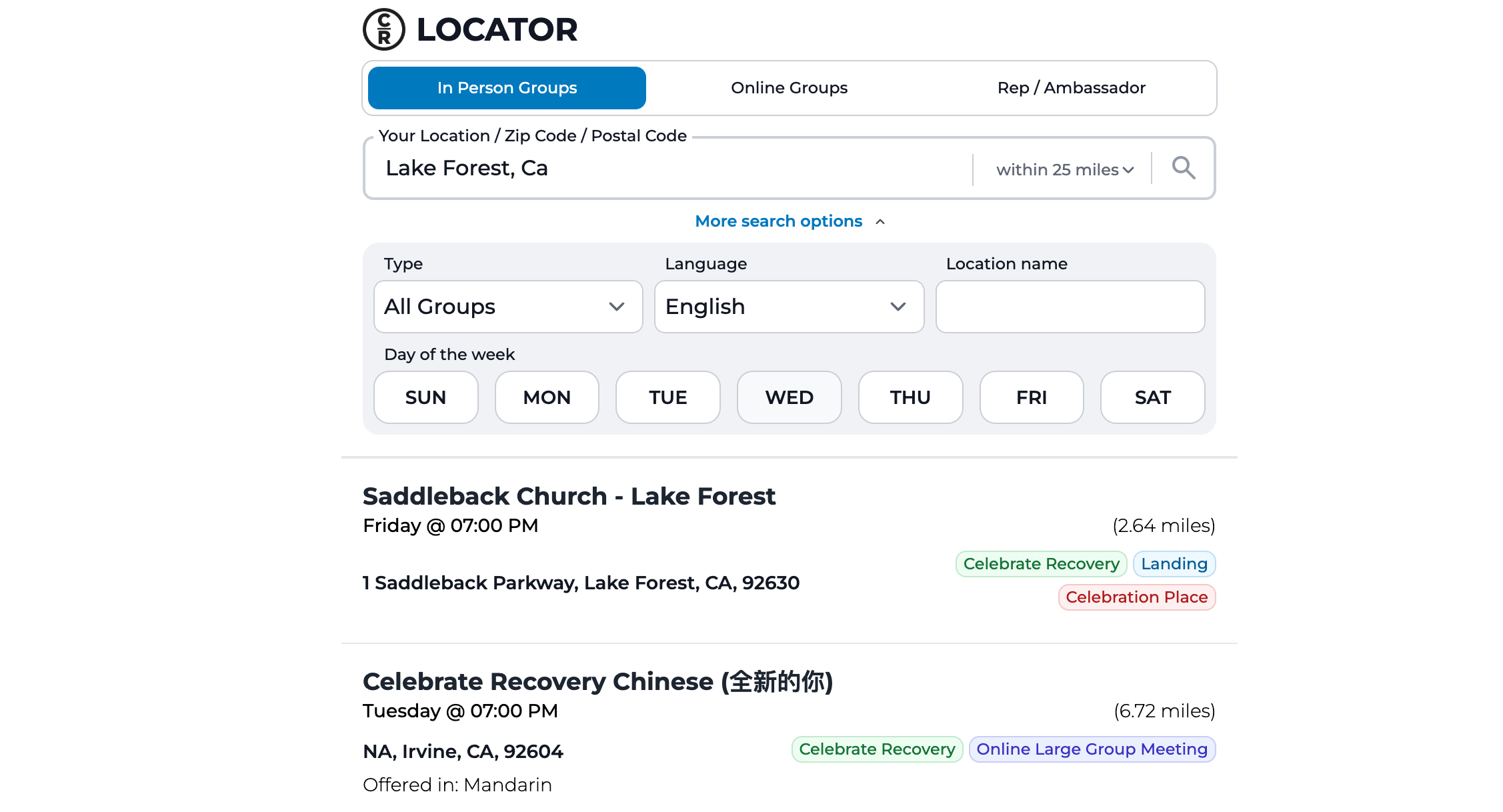Click the NA, Irvine, CA, 92604 address
Screen dimensions: 1503x812
(463, 752)
